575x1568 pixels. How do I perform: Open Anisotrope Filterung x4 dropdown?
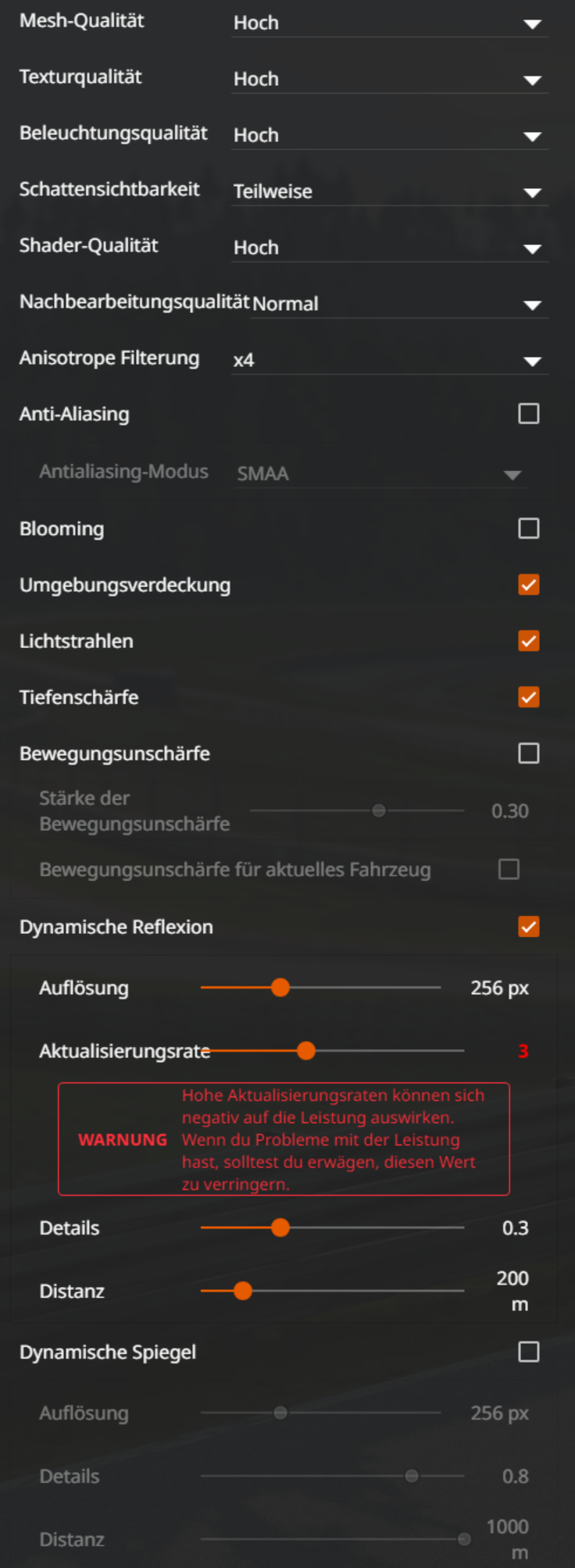coord(389,361)
